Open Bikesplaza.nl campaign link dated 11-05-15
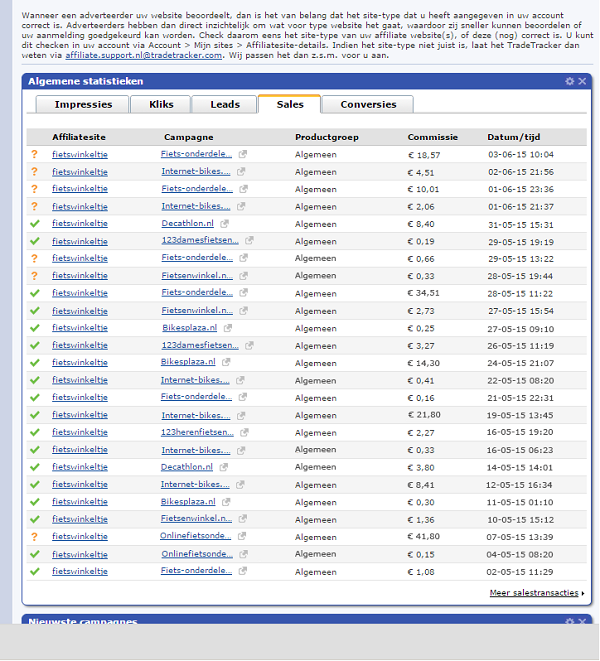The height and width of the screenshot is (661, 600). click(188, 502)
